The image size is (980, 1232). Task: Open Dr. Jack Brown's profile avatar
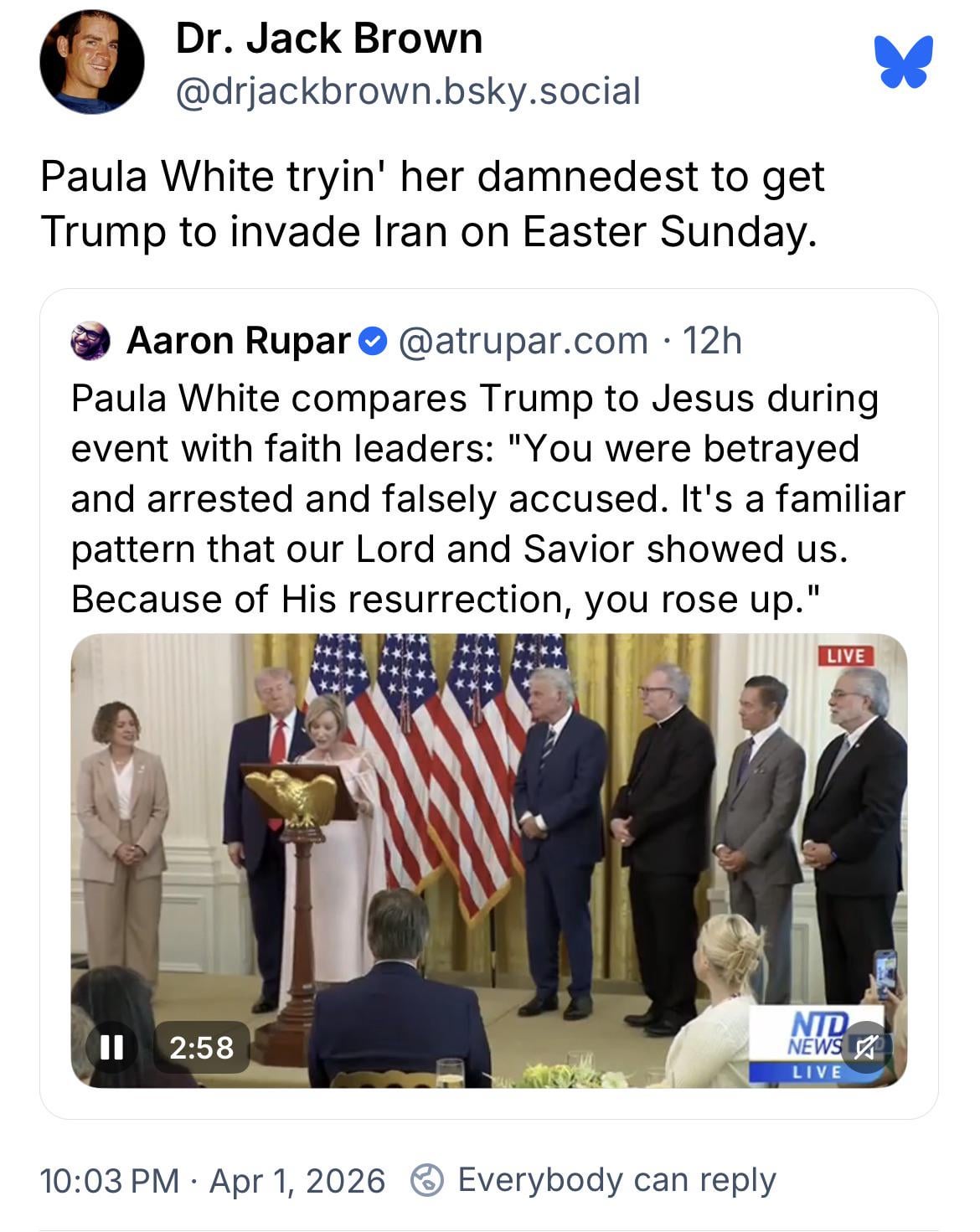(x=91, y=62)
